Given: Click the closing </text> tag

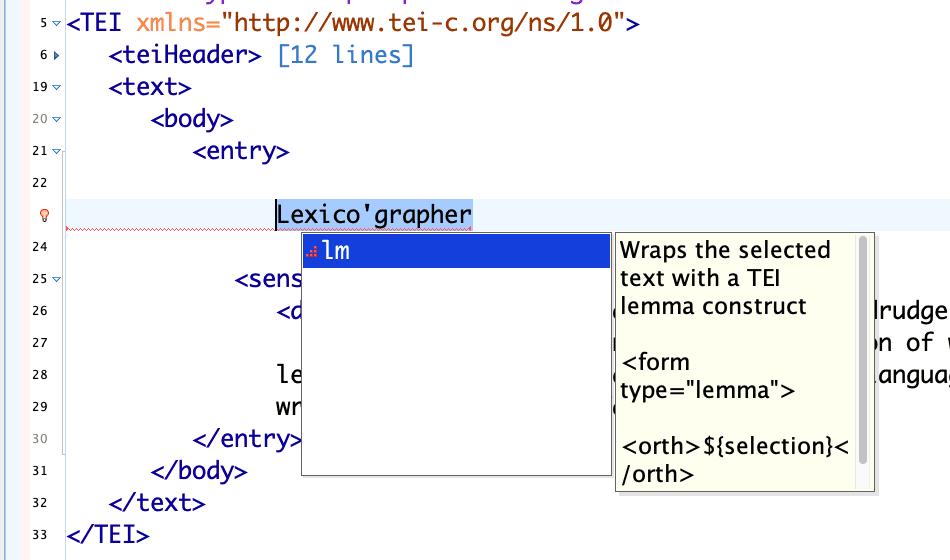Looking at the screenshot, I should click(156, 503).
